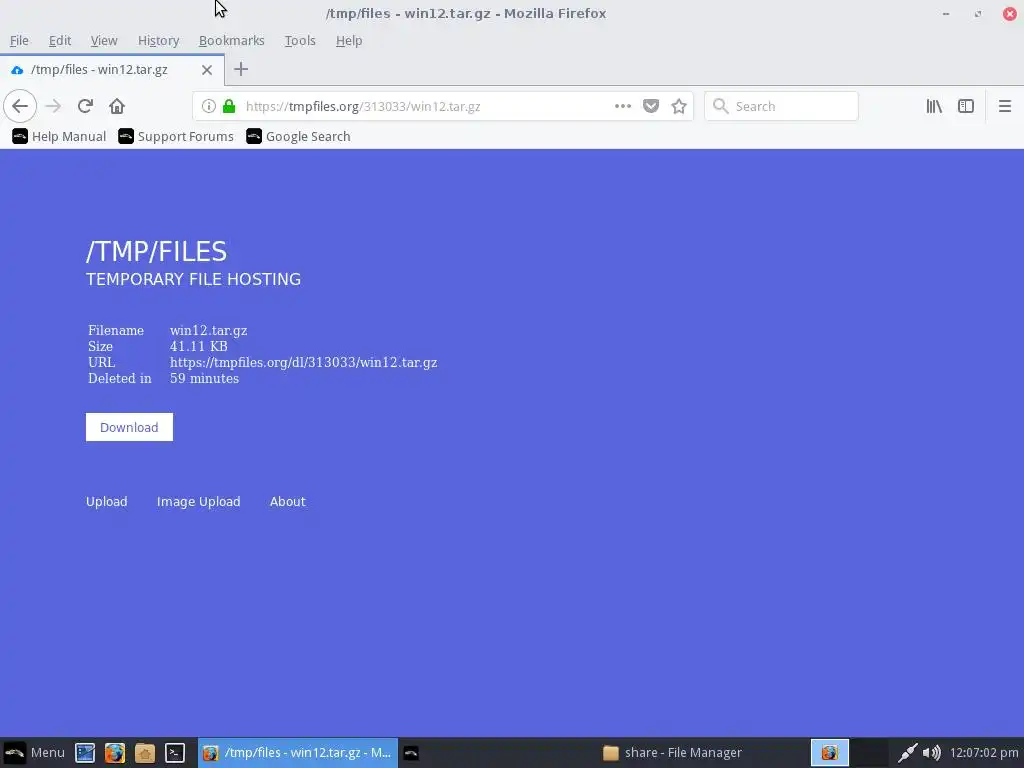Toggle the sidebar view icon
This screenshot has height=768, width=1024.
pos(966,106)
